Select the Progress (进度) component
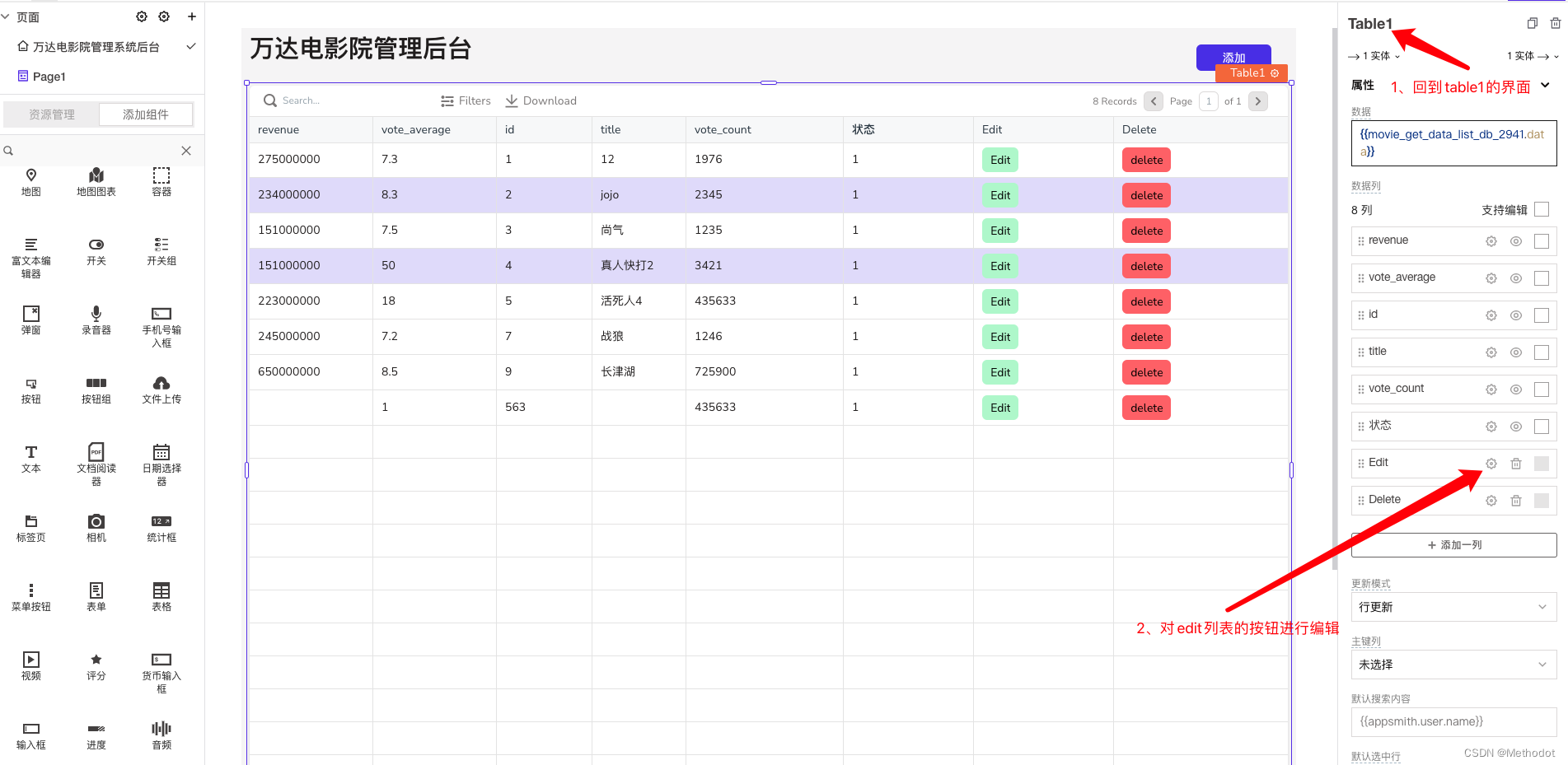 click(96, 735)
